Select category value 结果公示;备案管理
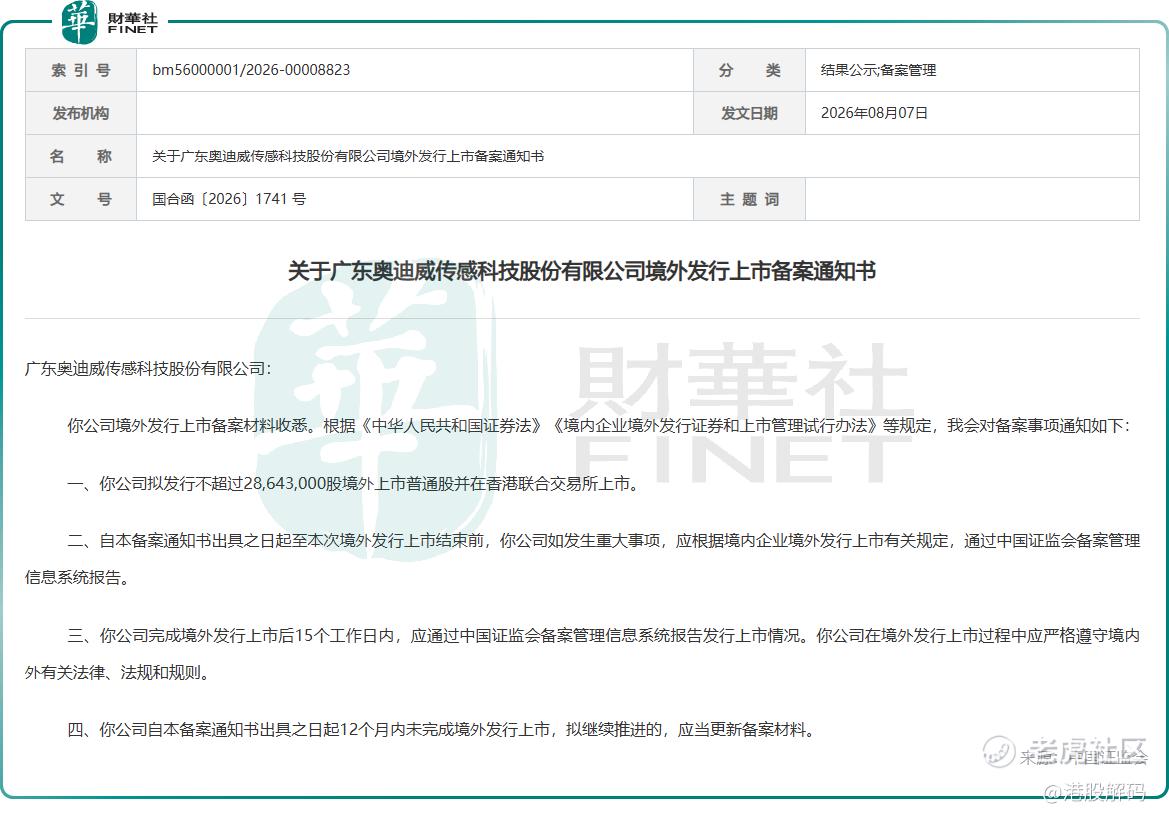Screen dimensions: 1169x819 [878, 70]
